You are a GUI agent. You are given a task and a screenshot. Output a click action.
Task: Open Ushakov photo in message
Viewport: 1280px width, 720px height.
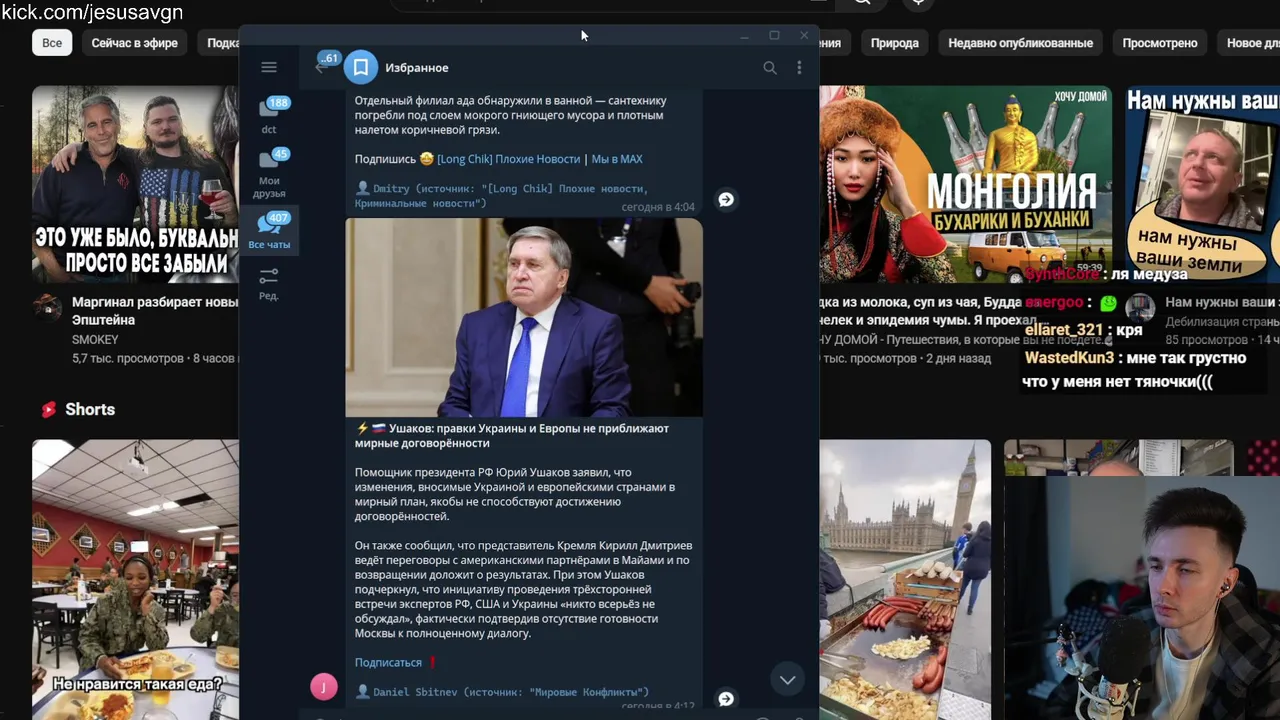click(524, 317)
